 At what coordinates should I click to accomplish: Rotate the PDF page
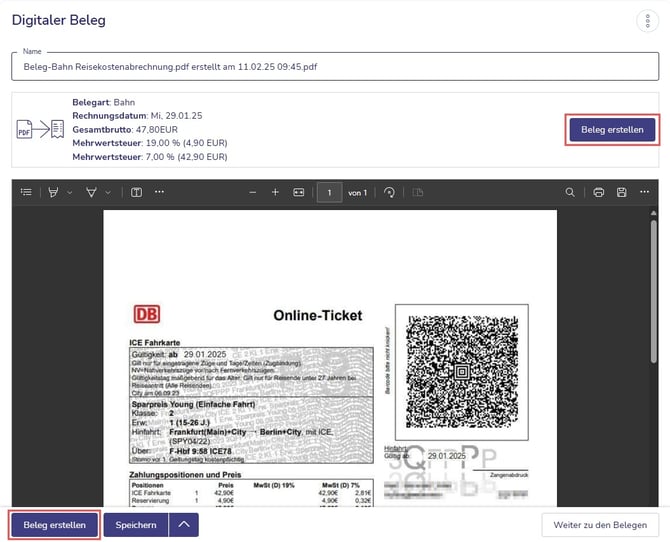click(x=389, y=192)
